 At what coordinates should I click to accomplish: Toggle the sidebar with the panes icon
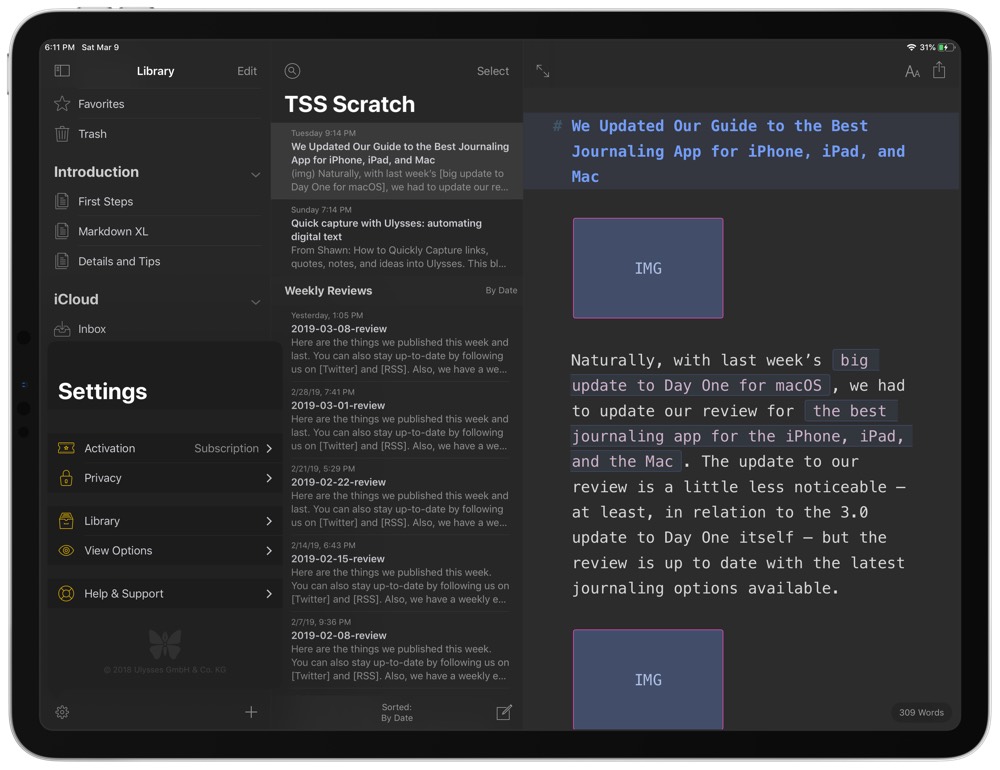[62, 71]
